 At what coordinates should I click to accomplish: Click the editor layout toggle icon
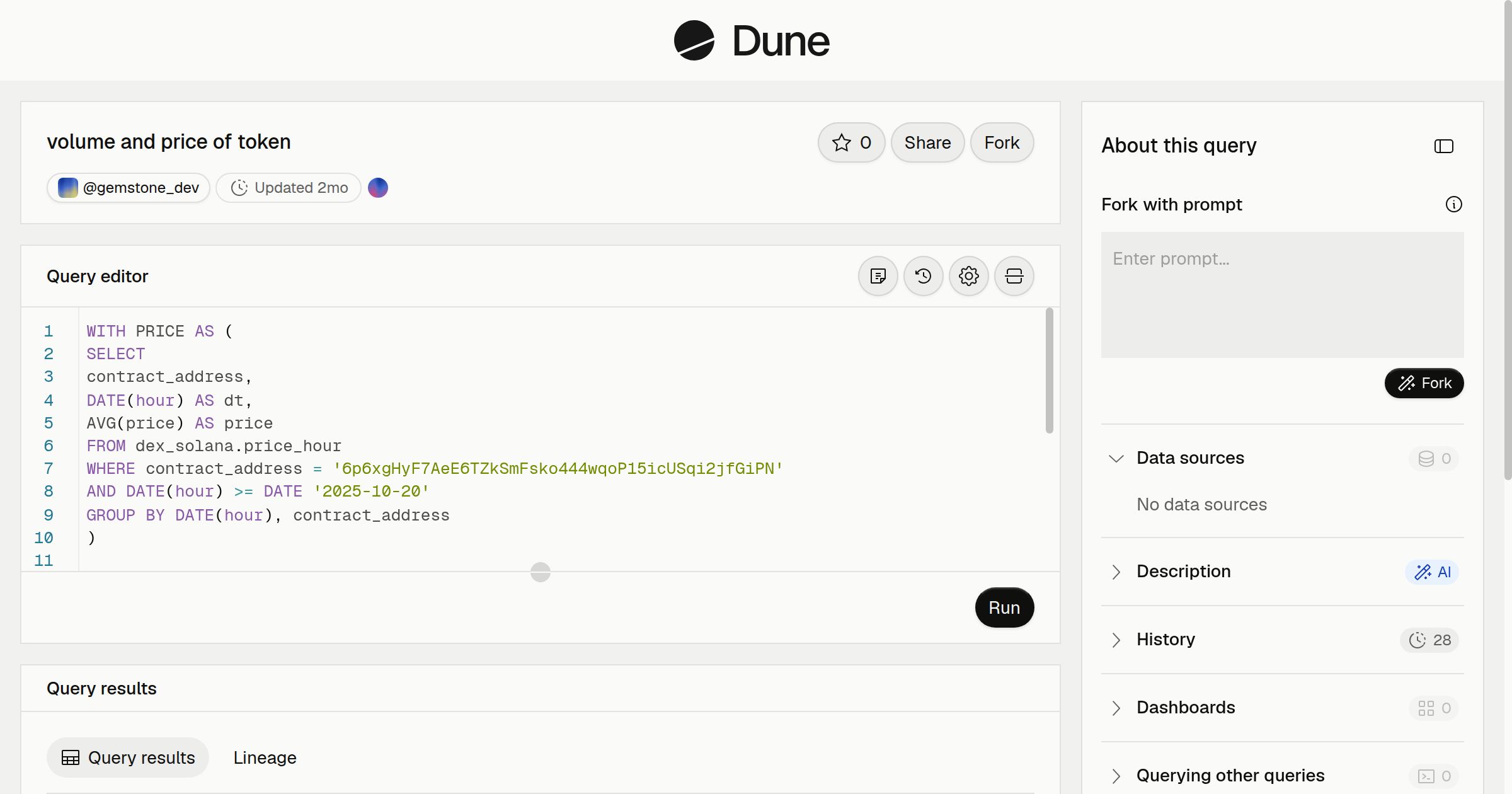(1014, 276)
